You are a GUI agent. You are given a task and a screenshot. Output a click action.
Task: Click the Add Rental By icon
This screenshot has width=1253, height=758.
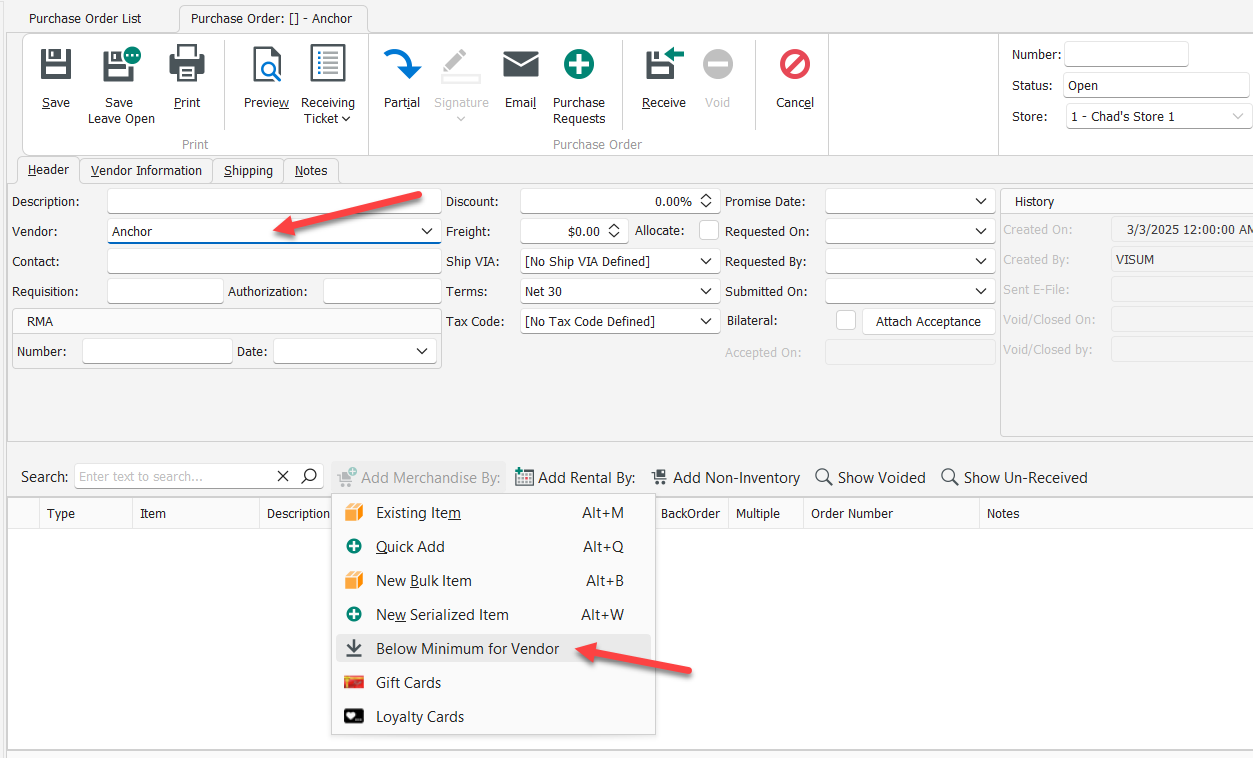point(524,477)
